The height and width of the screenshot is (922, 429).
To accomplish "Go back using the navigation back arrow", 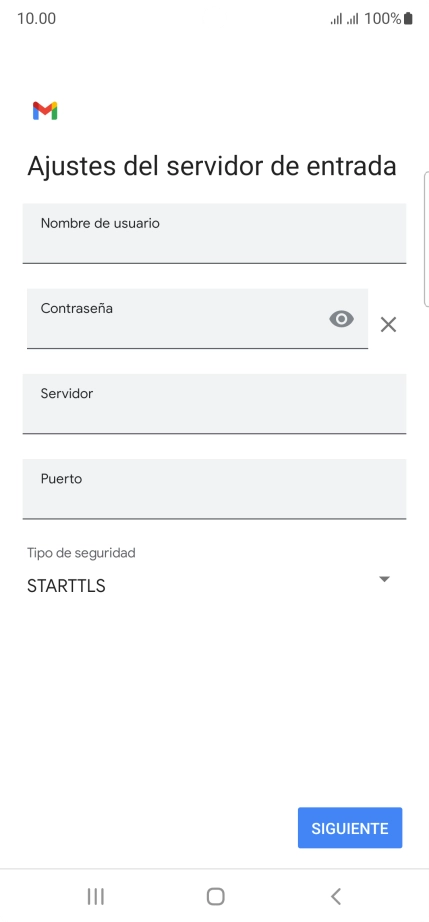I will pos(336,896).
